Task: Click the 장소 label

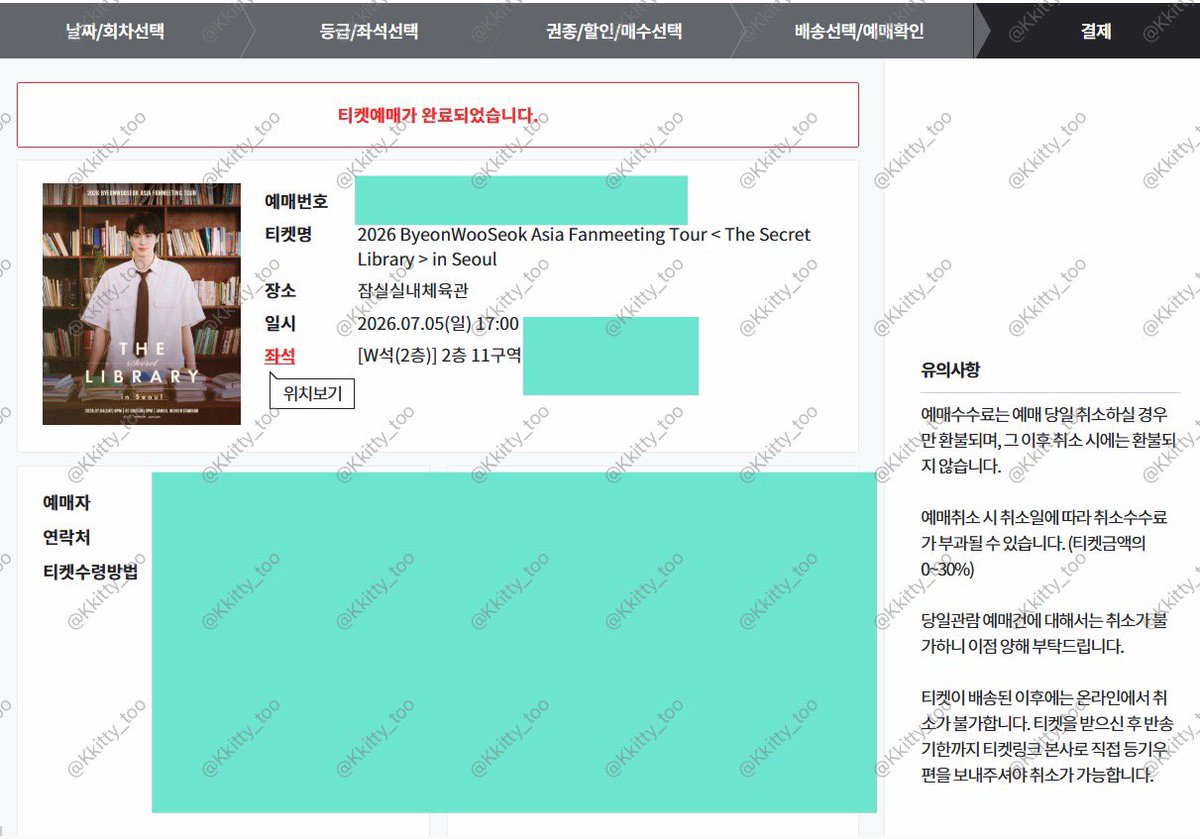Action: pyautogui.click(x=279, y=291)
